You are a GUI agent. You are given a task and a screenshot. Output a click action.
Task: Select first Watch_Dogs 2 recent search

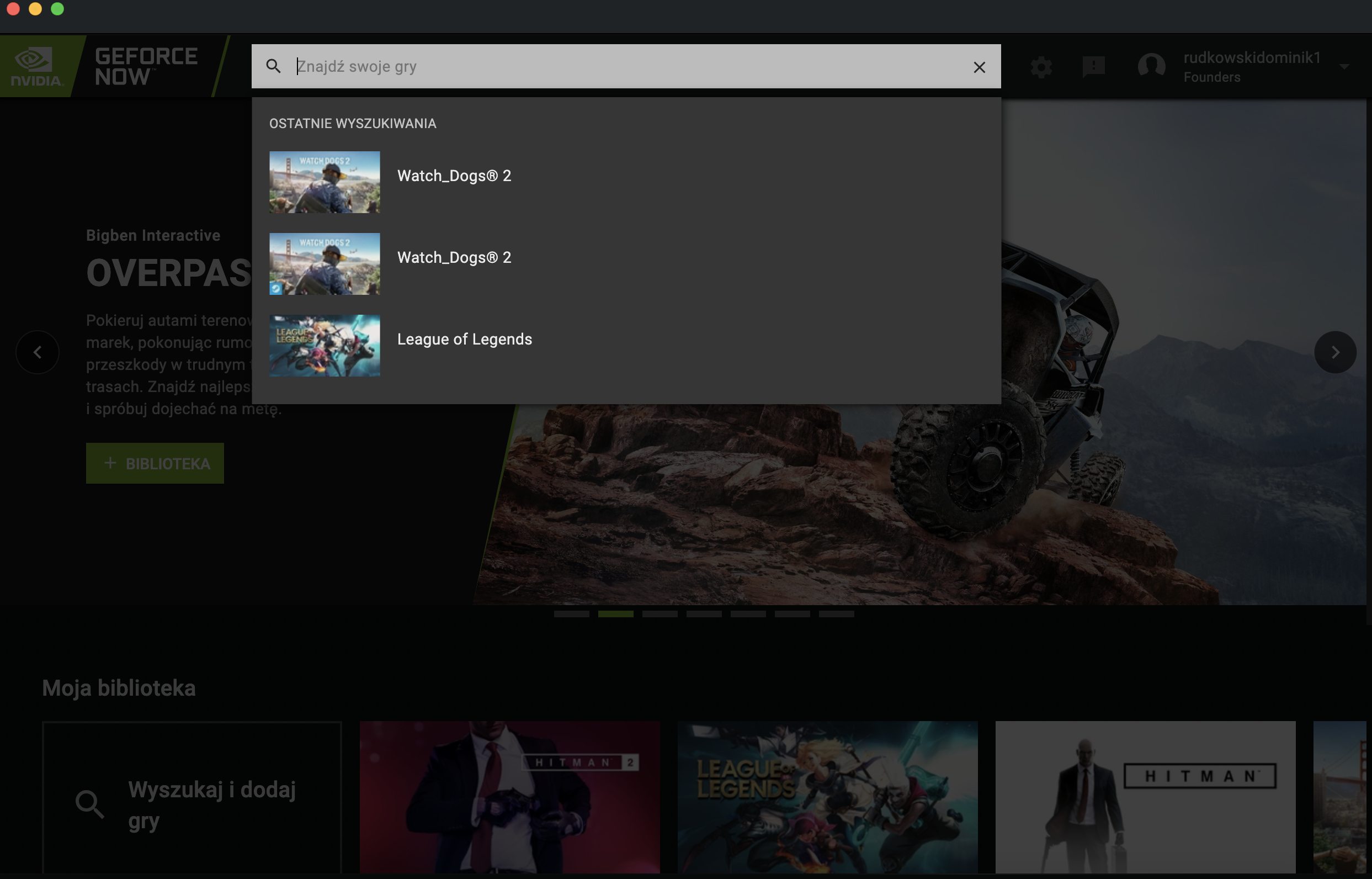click(454, 176)
